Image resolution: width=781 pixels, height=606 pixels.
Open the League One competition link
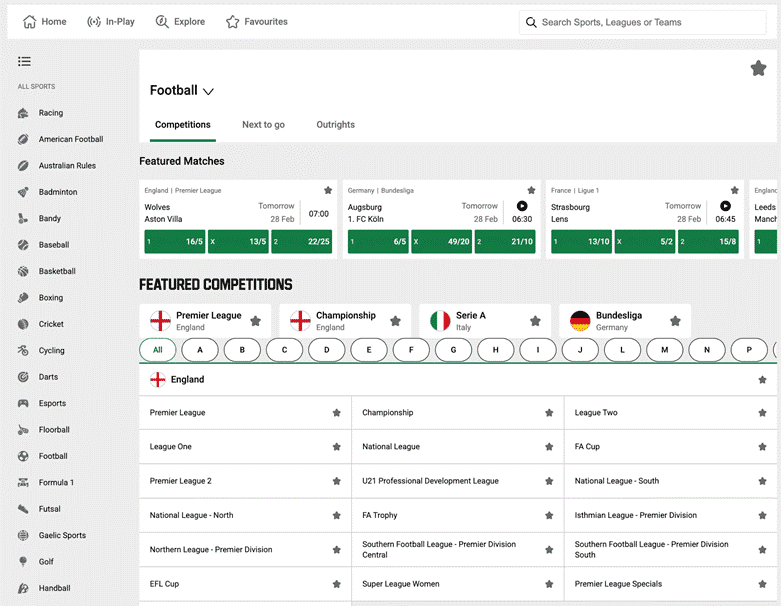(x=171, y=447)
